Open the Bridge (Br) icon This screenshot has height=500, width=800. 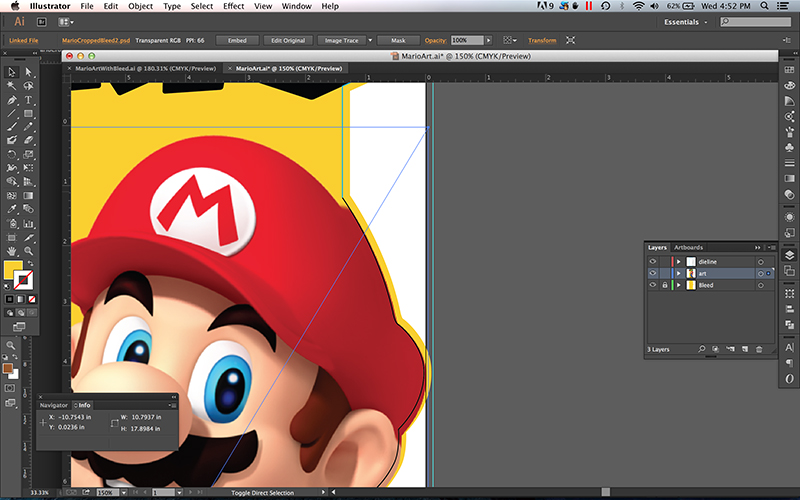pos(42,22)
